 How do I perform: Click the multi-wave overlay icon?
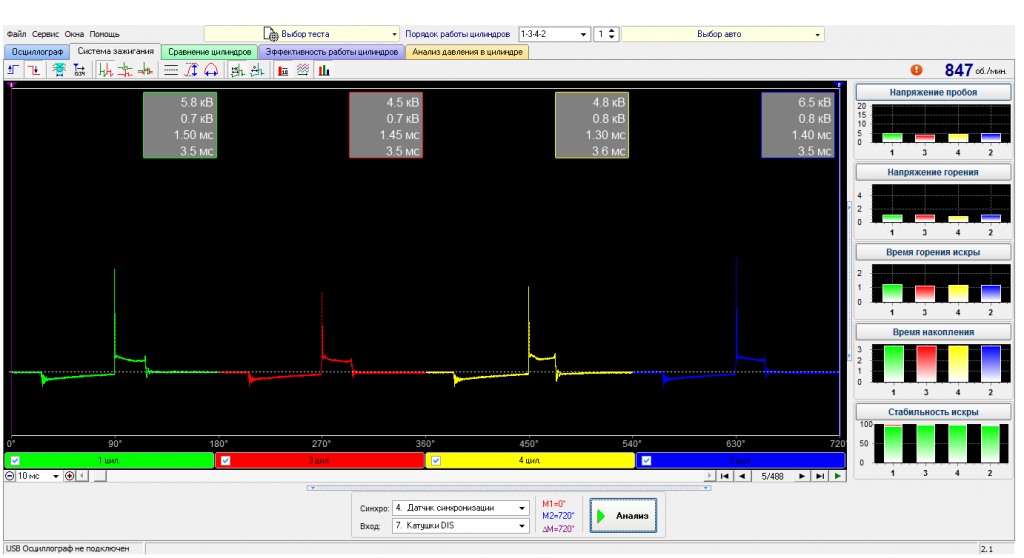303,70
